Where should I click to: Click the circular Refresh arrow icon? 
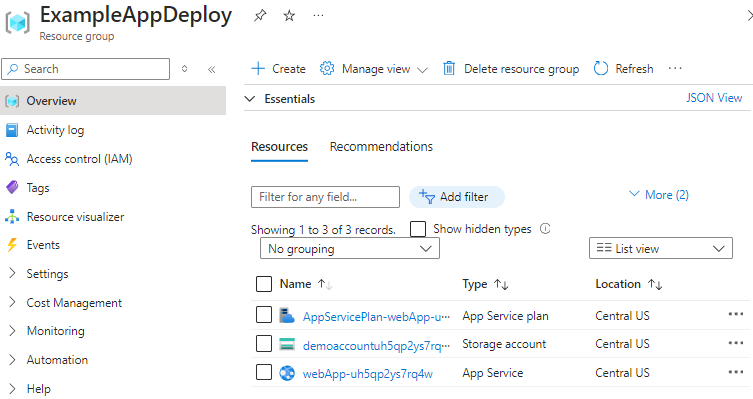coord(601,69)
